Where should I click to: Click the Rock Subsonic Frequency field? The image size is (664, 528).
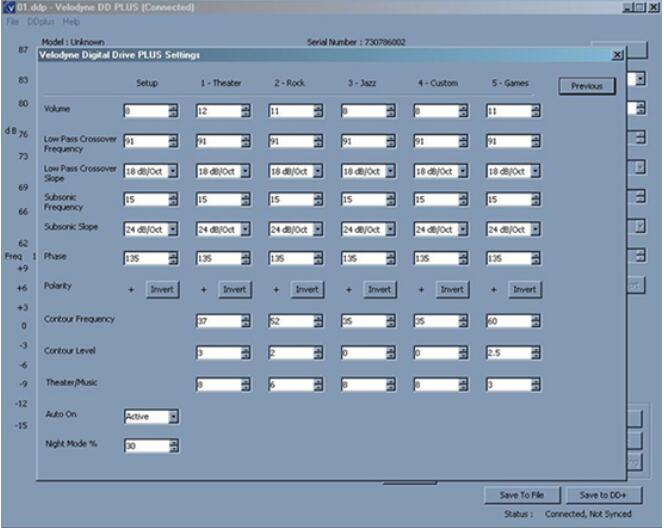(x=291, y=199)
